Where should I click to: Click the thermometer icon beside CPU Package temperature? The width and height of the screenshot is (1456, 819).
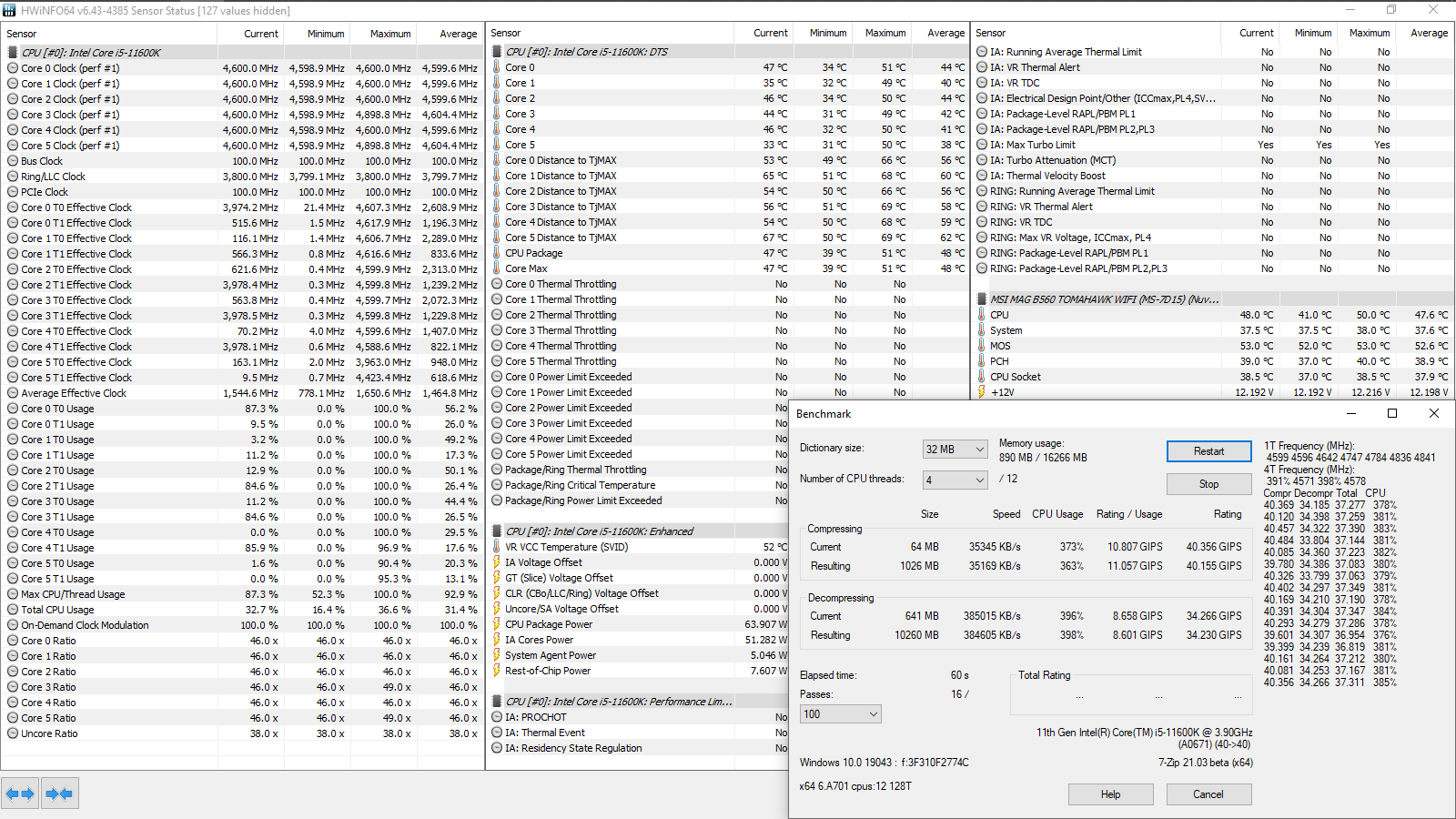pyautogui.click(x=497, y=253)
